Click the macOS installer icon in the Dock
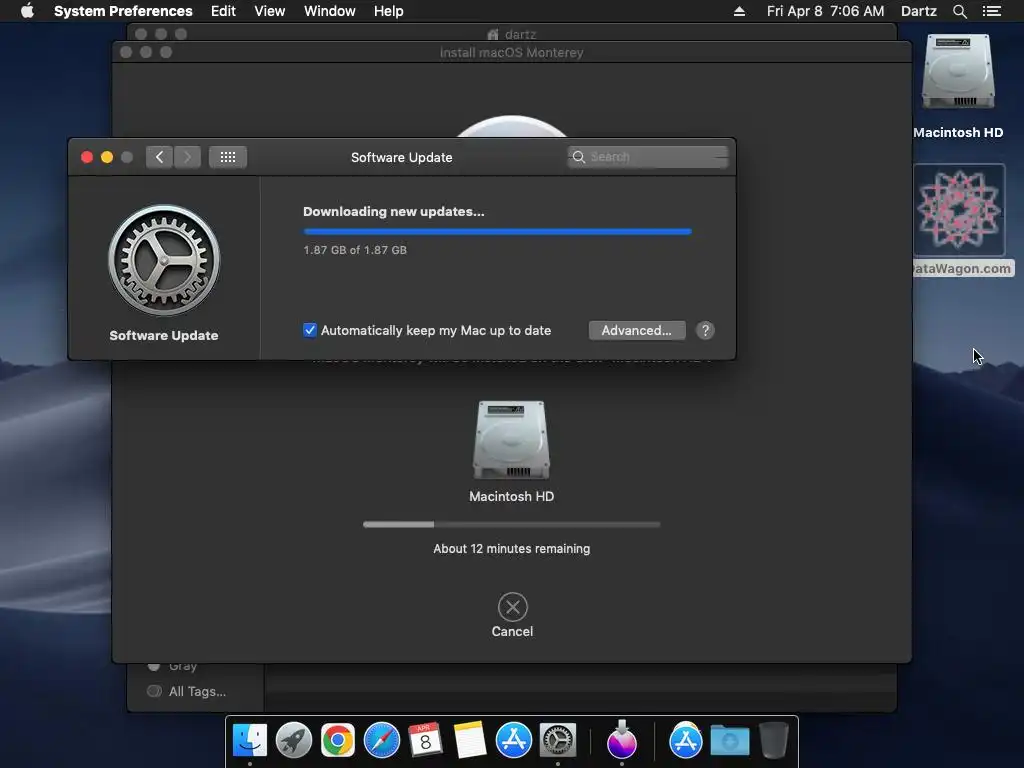This screenshot has width=1024, height=768. point(622,739)
